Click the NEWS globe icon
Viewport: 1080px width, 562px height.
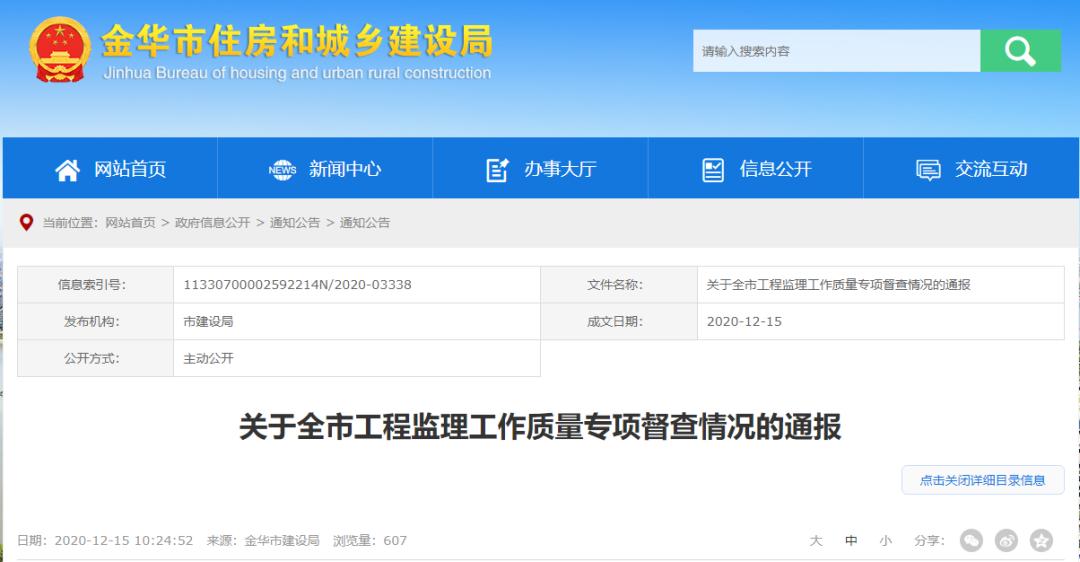(283, 170)
